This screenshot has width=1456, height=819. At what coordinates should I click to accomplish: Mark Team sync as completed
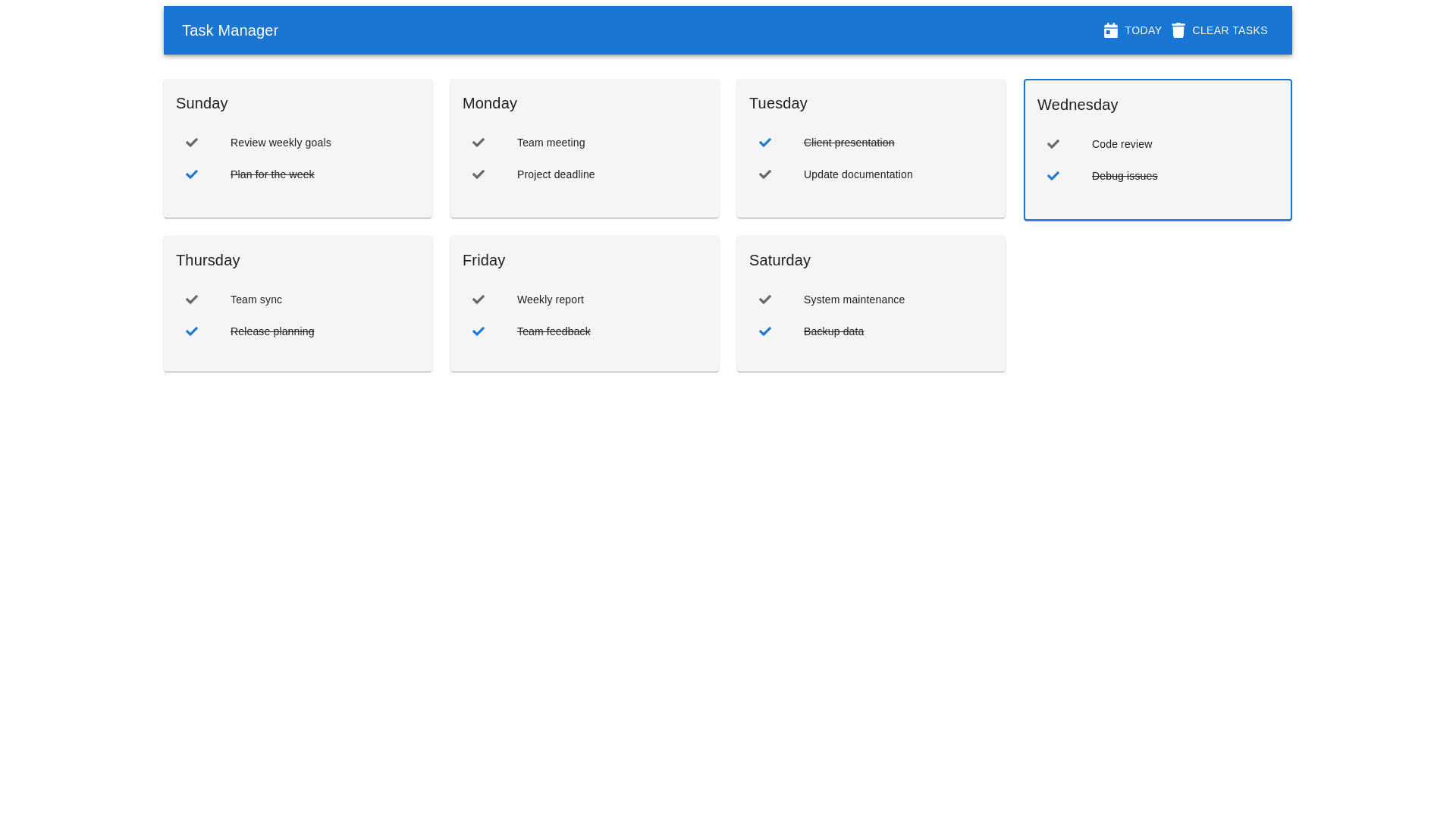(192, 300)
